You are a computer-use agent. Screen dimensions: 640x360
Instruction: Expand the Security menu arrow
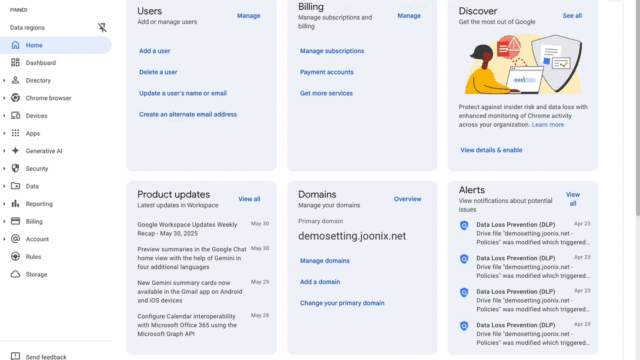4,168
